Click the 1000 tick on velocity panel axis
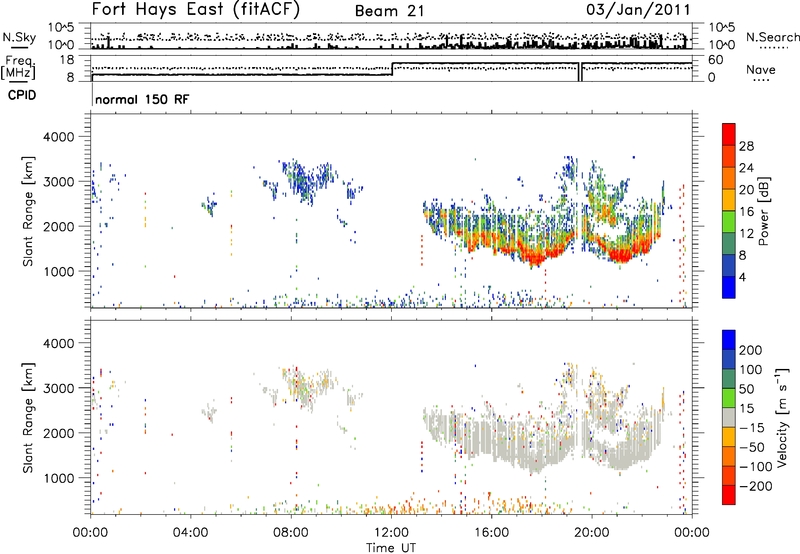800x554 pixels. click(58, 478)
